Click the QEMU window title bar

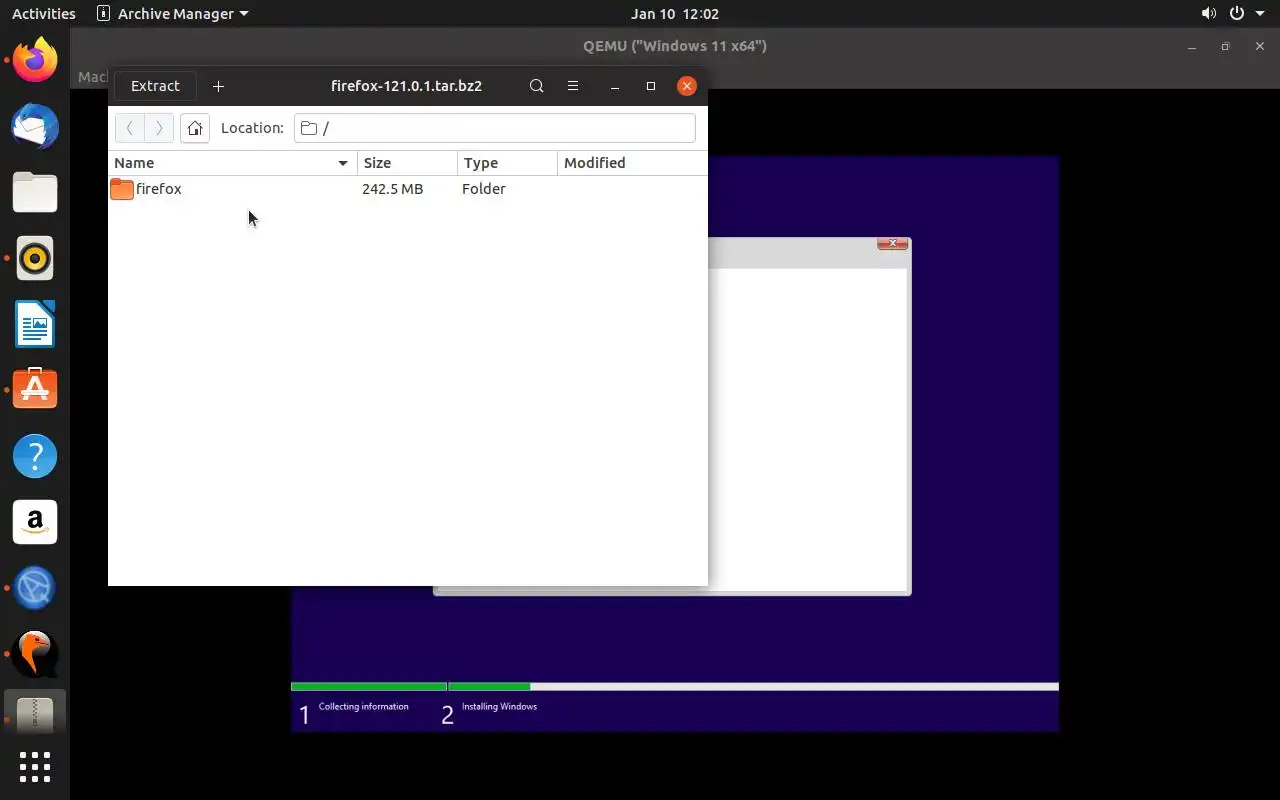pos(675,46)
